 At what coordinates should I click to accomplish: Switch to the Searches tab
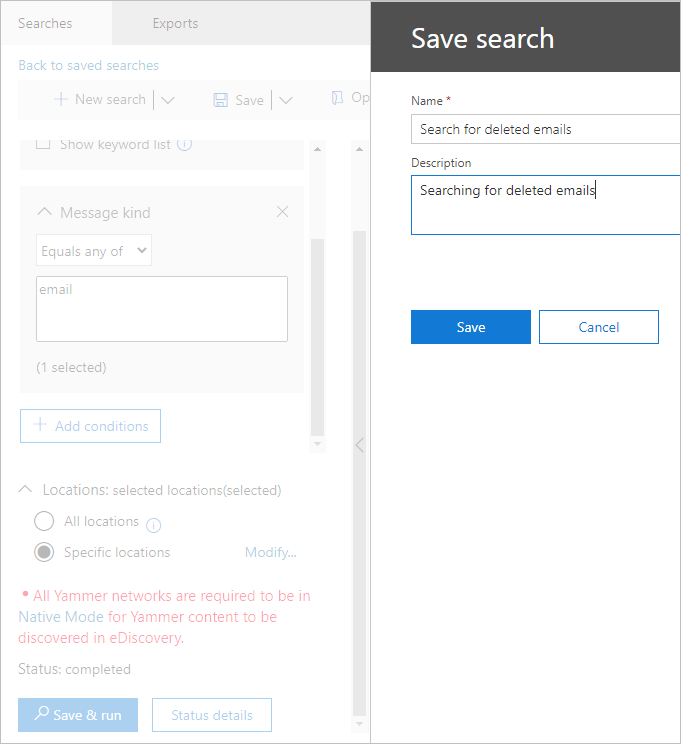(x=45, y=23)
